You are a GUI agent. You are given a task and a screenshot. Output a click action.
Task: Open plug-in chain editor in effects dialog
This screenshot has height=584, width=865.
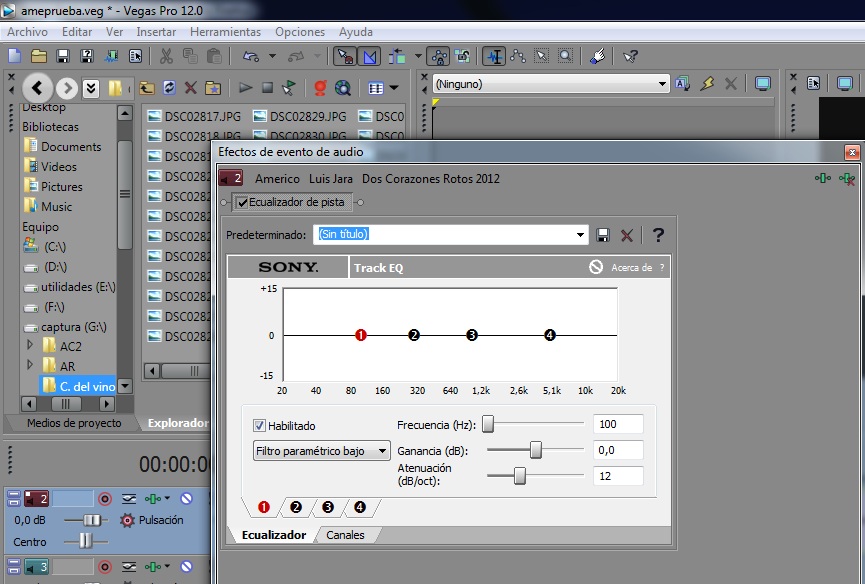click(823, 178)
